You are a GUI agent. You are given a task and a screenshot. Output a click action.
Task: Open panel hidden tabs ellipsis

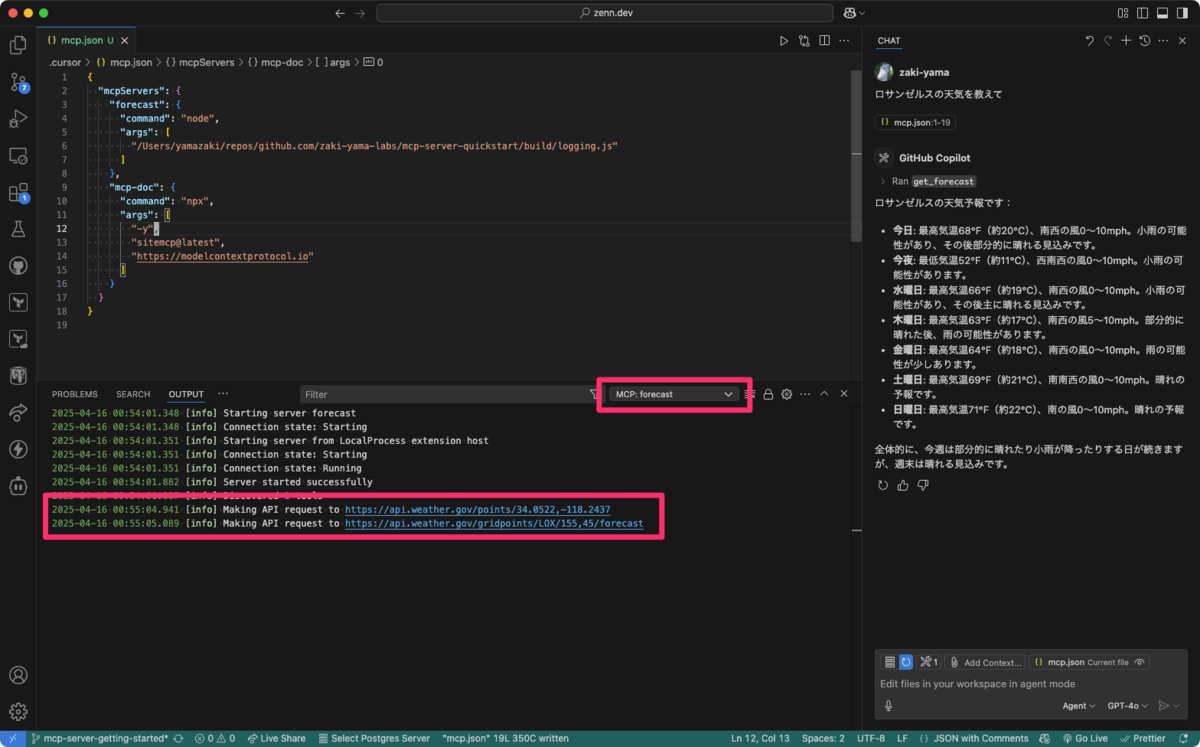tap(223, 394)
